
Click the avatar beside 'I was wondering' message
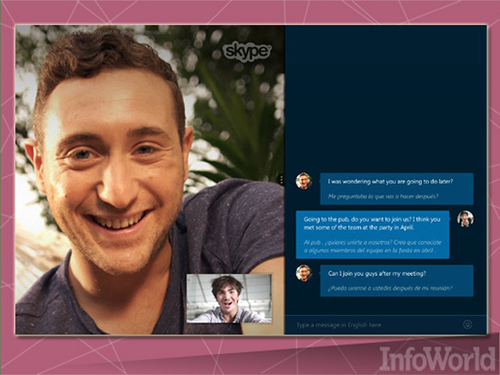coord(304,181)
